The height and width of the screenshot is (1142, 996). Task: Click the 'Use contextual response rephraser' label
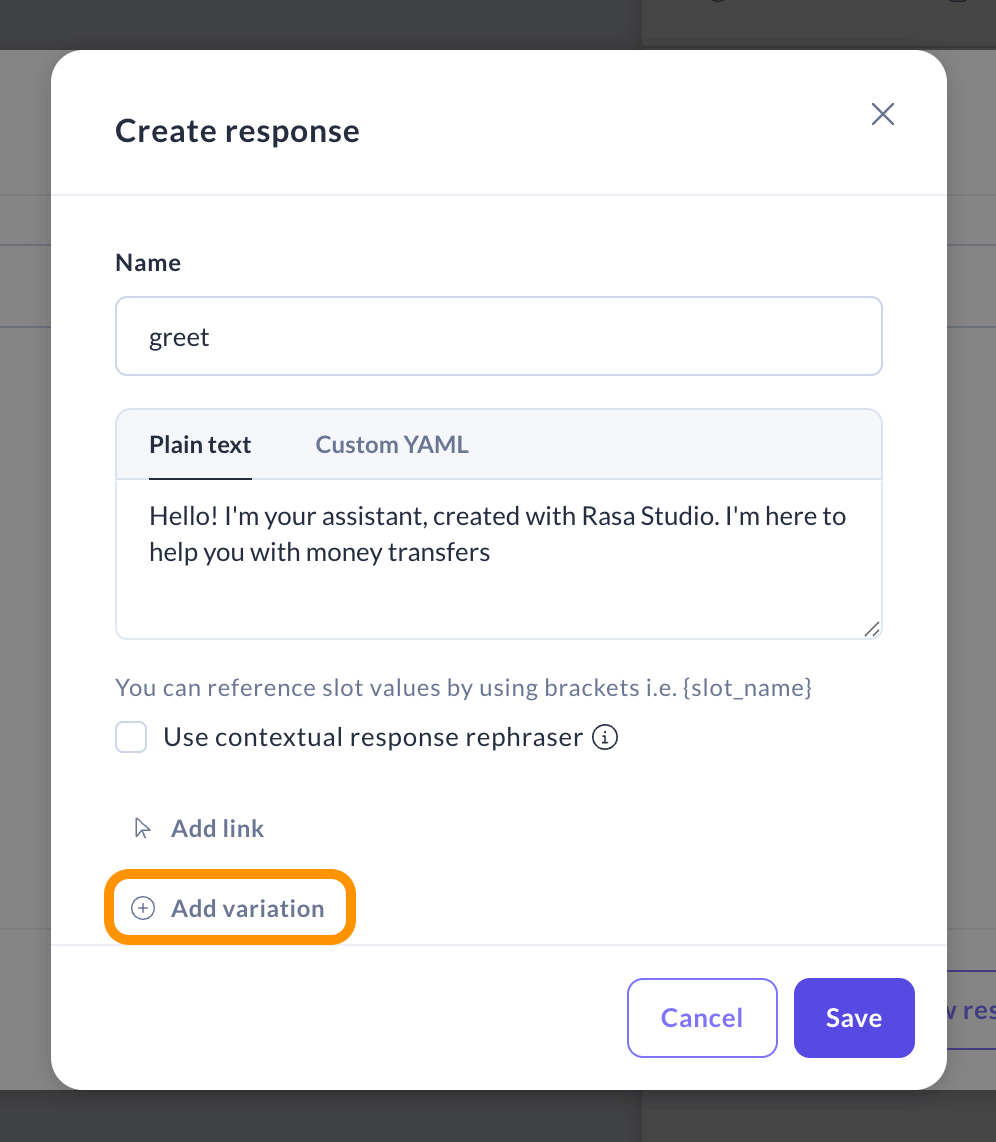373,738
